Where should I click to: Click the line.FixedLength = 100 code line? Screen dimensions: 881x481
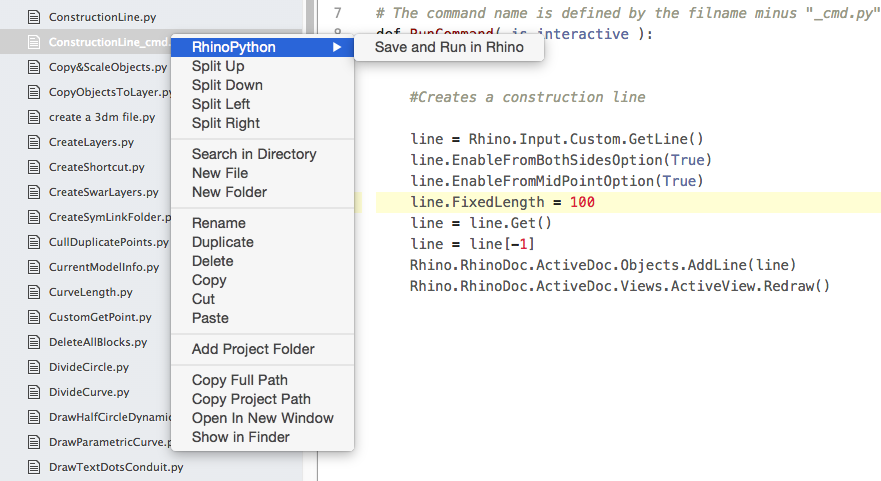tap(502, 202)
